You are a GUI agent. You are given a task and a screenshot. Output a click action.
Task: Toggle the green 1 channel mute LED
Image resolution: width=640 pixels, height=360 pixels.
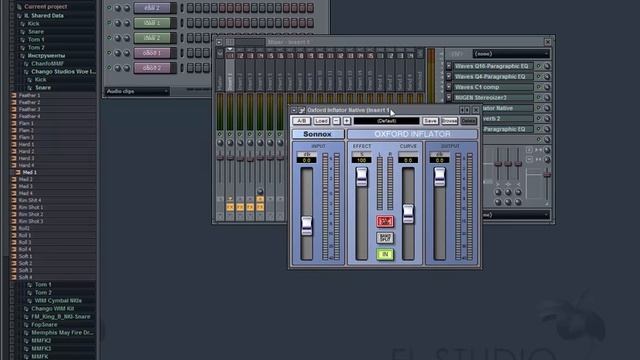(109, 23)
